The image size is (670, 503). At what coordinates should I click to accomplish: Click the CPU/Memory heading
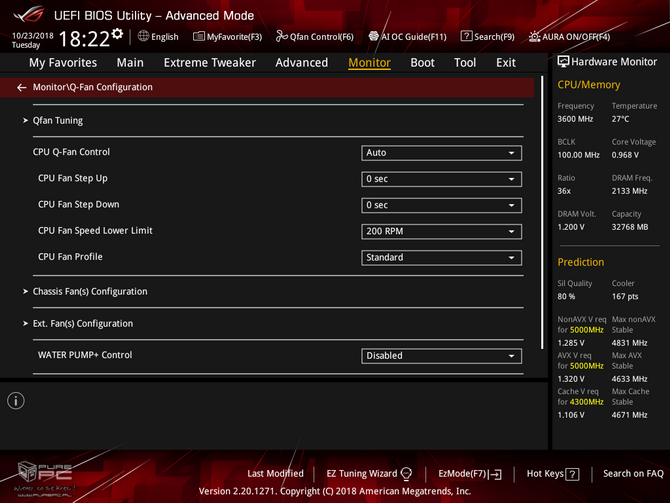[588, 85]
